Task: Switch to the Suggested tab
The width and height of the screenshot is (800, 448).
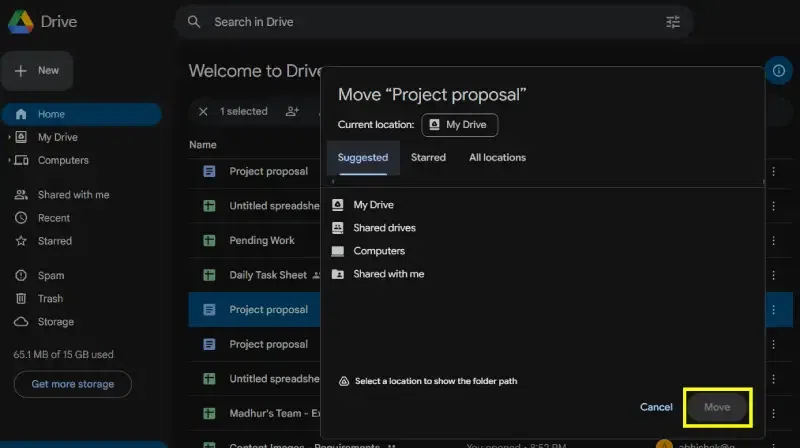Action: coord(363,158)
